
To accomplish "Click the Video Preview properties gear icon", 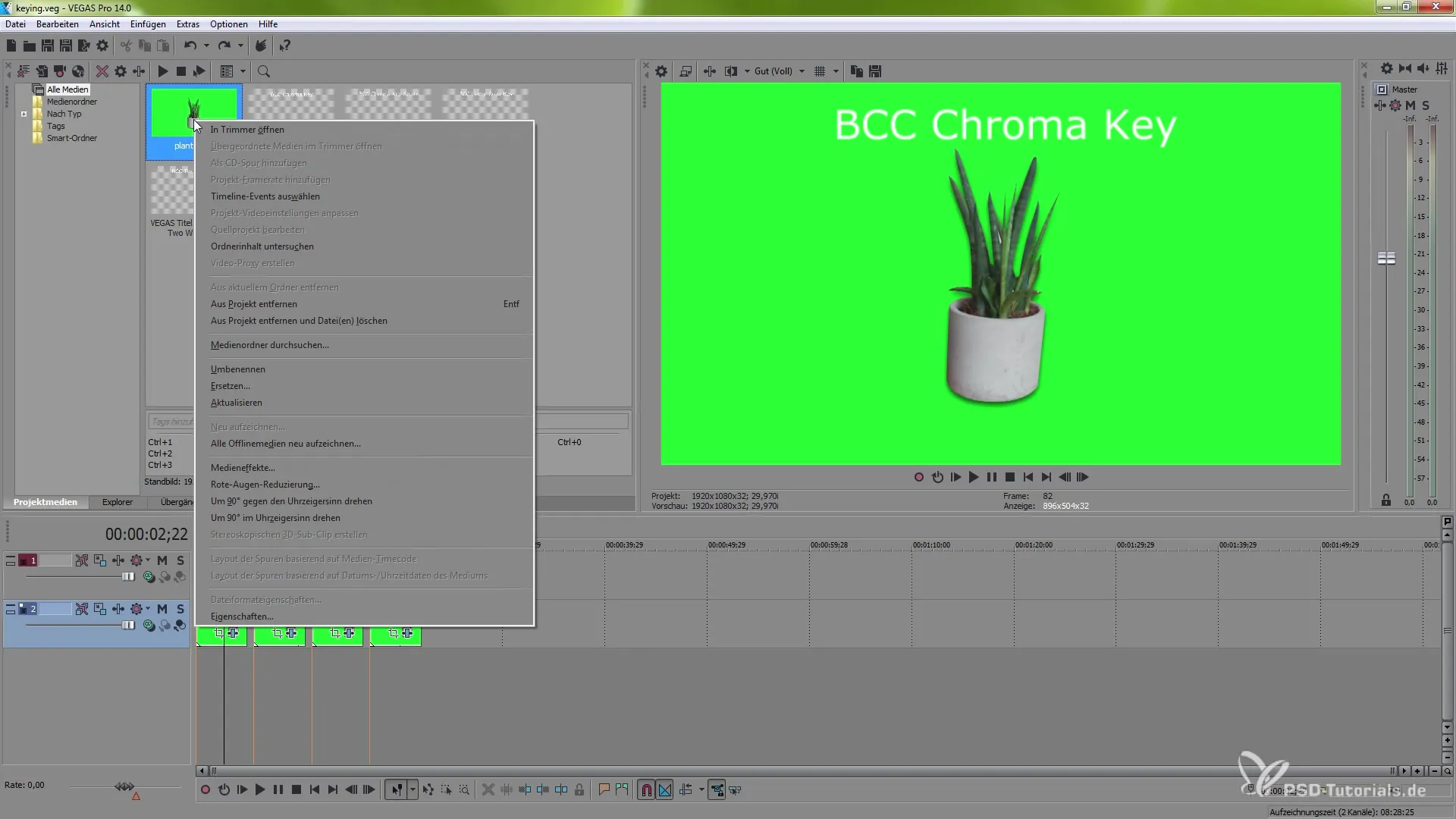I will pos(661,71).
